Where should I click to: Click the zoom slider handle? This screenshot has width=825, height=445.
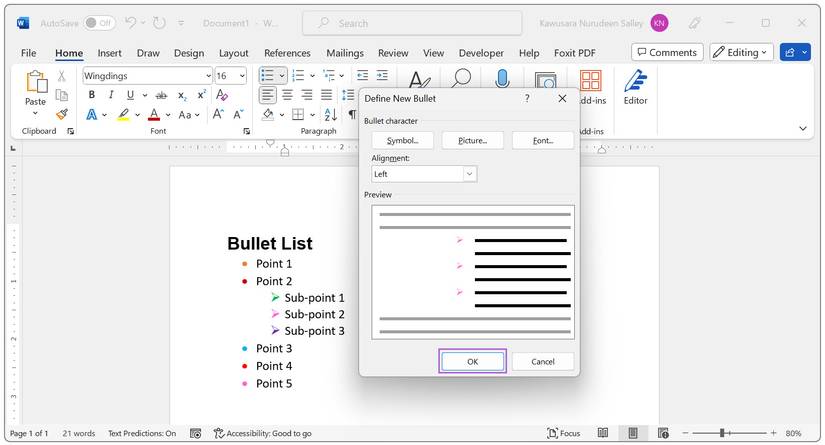pyautogui.click(x=722, y=433)
